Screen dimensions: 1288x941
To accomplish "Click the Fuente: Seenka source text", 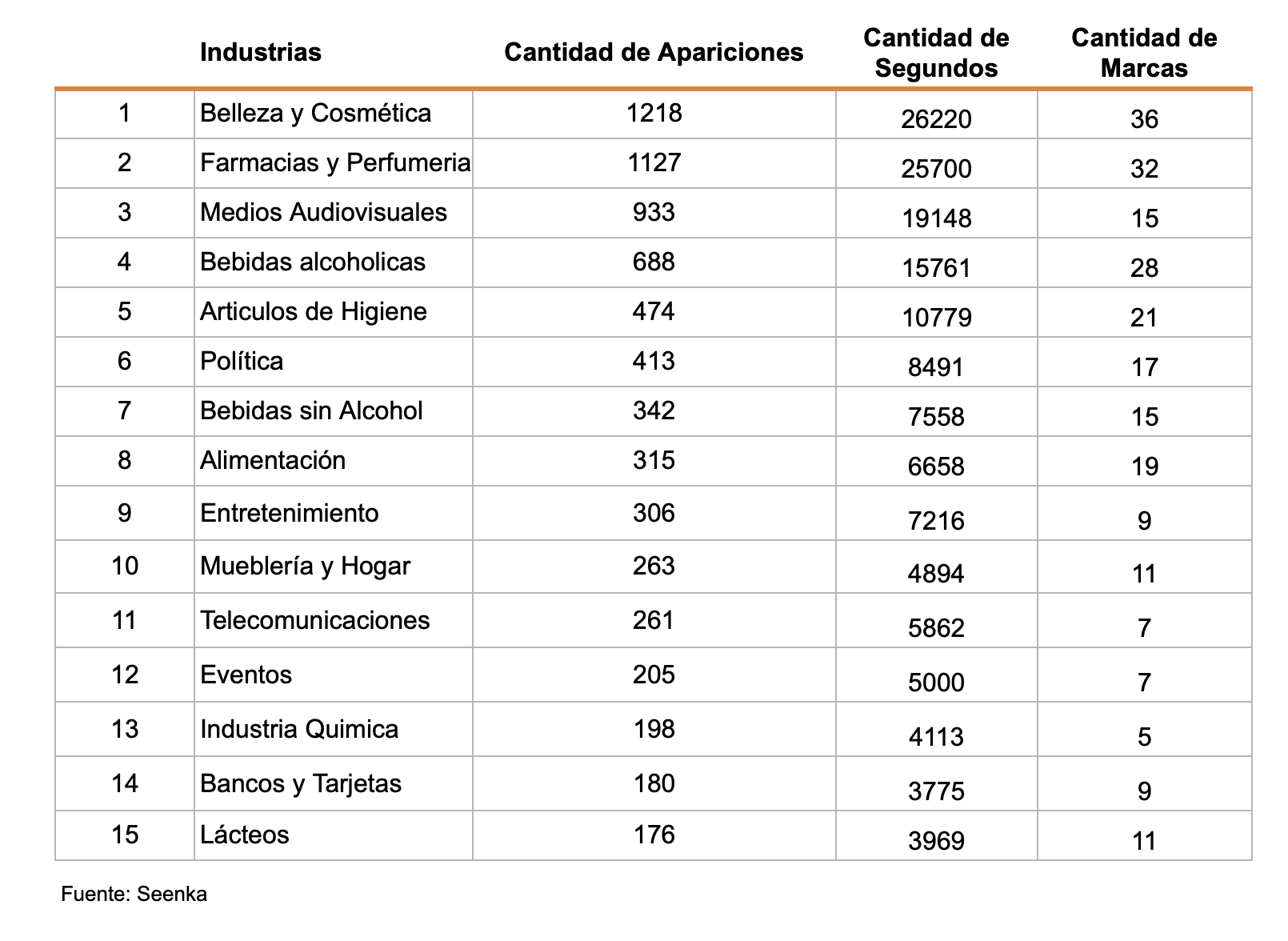I will (134, 895).
